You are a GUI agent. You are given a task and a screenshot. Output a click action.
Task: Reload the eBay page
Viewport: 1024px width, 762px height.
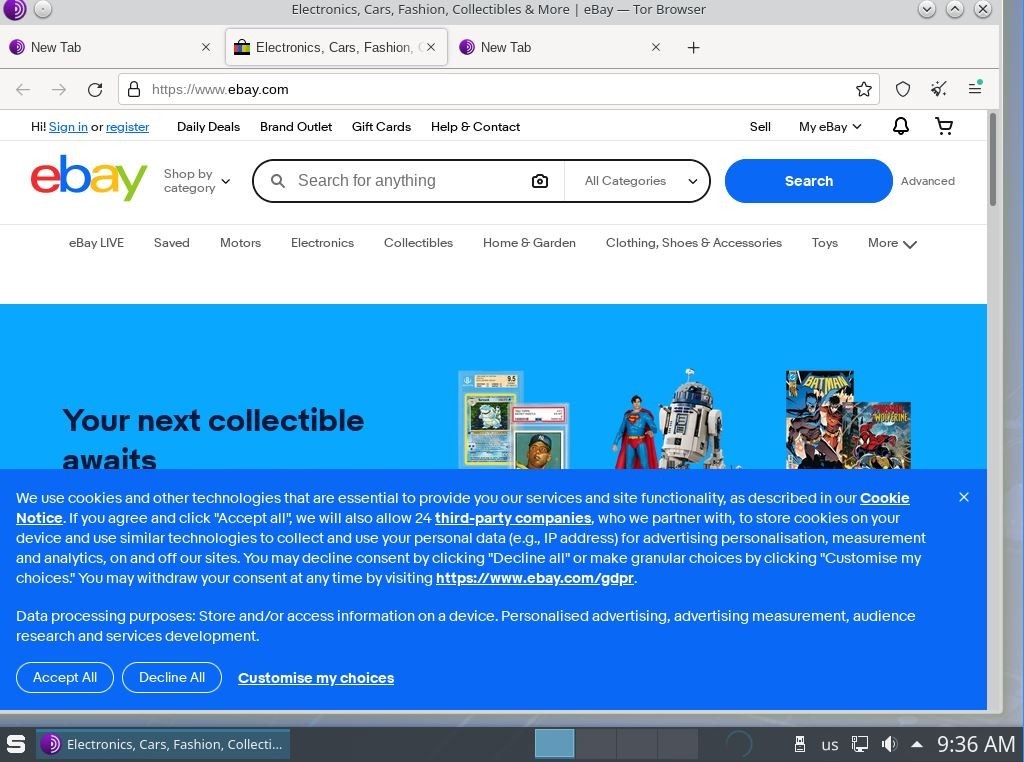95,89
